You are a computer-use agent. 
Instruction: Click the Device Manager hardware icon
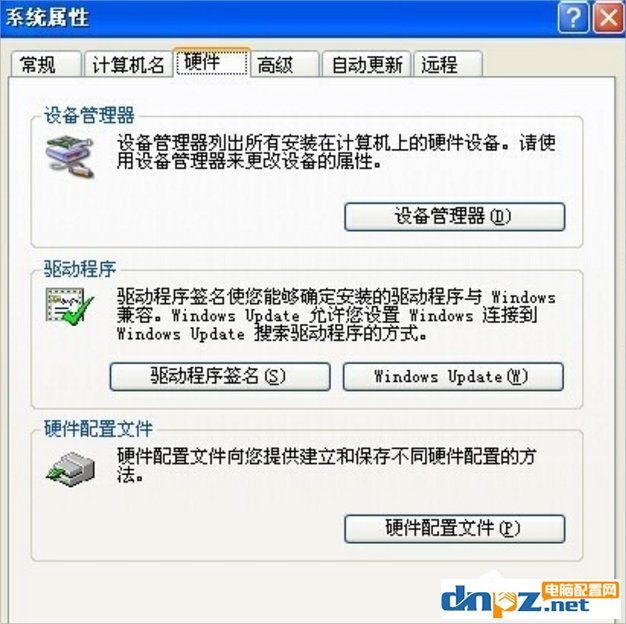coord(70,156)
